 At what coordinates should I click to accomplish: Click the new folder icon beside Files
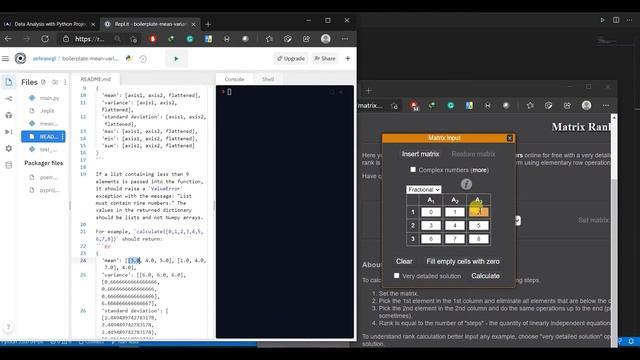click(x=55, y=82)
